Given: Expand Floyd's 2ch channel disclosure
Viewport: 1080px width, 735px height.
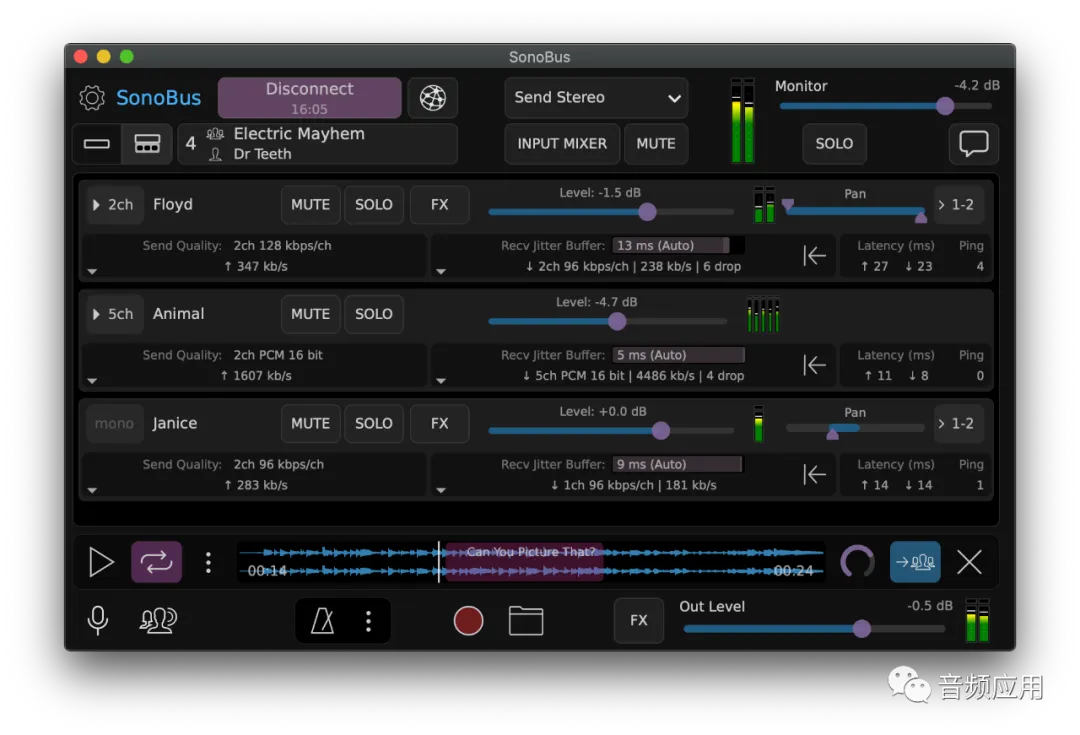Looking at the screenshot, I should point(114,205).
